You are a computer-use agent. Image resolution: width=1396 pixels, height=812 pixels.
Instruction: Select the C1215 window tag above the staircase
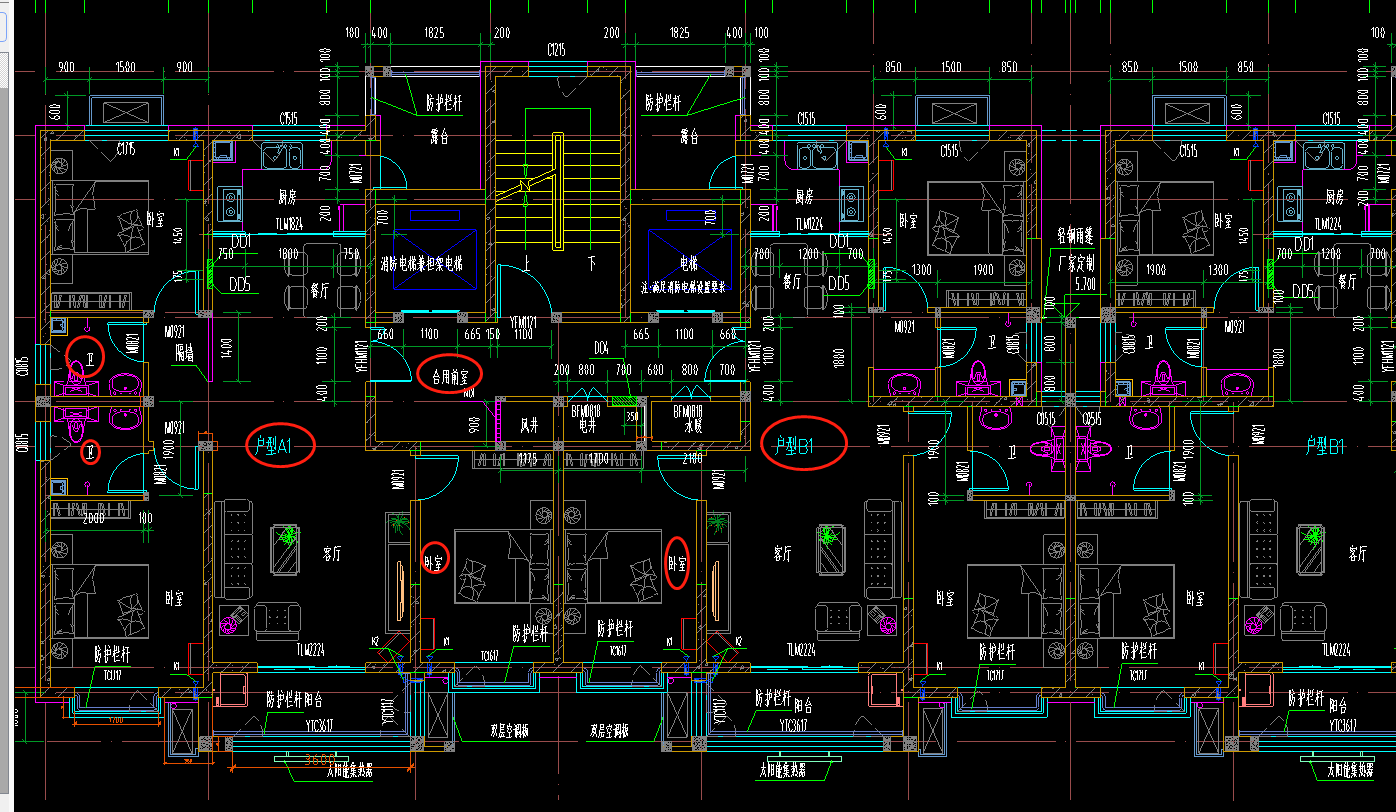click(557, 48)
